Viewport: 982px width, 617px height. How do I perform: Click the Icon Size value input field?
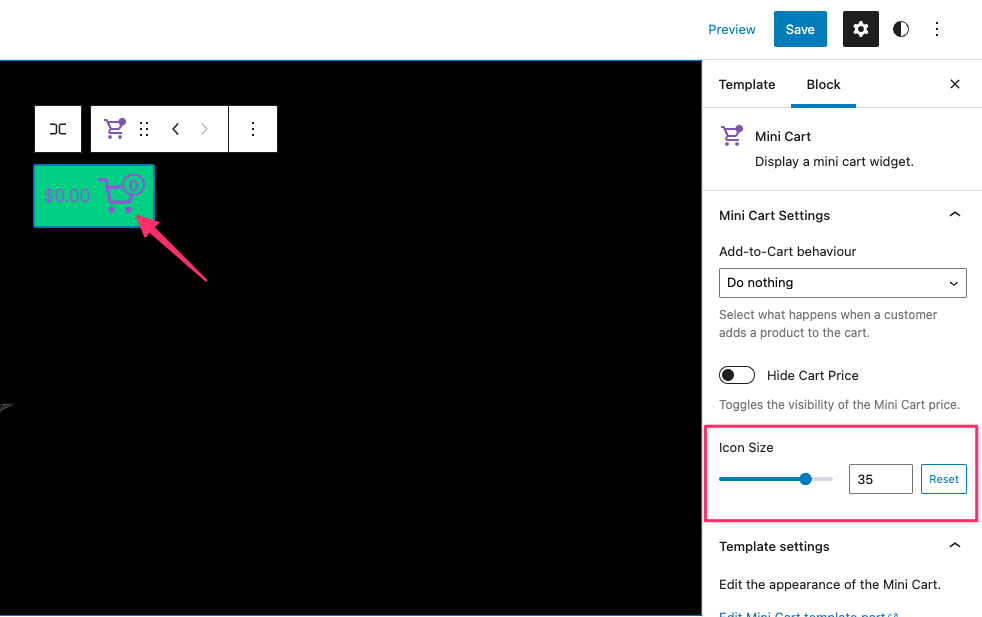(x=879, y=479)
